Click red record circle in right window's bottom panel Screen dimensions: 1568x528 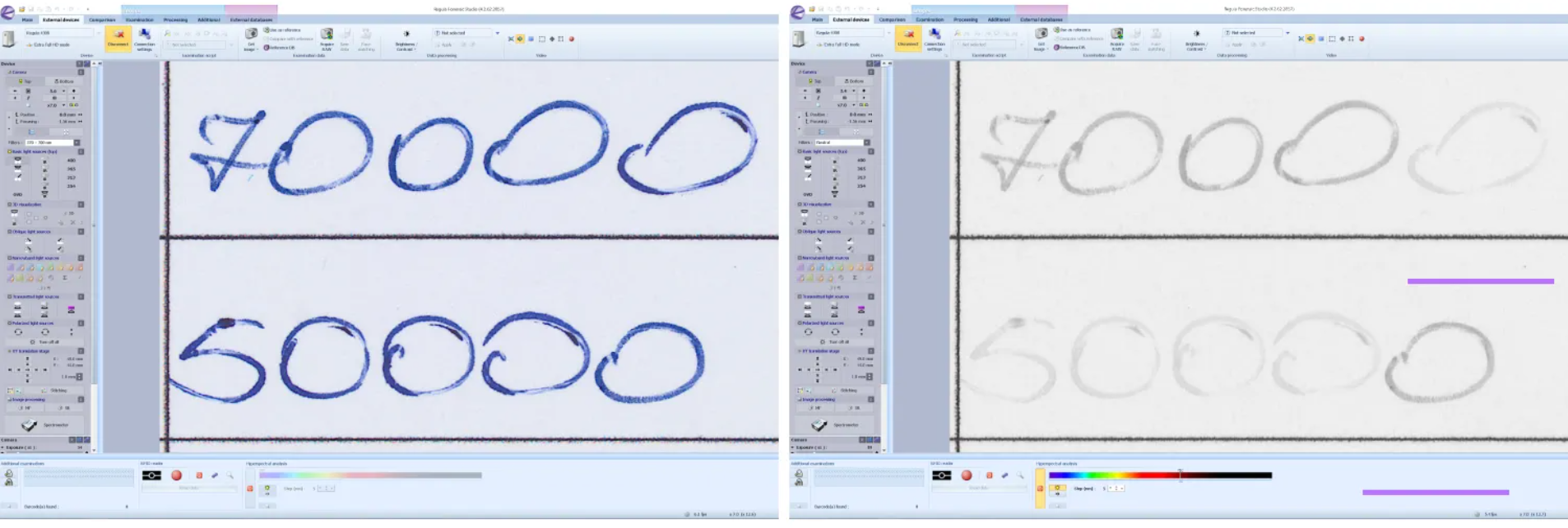[x=967, y=475]
